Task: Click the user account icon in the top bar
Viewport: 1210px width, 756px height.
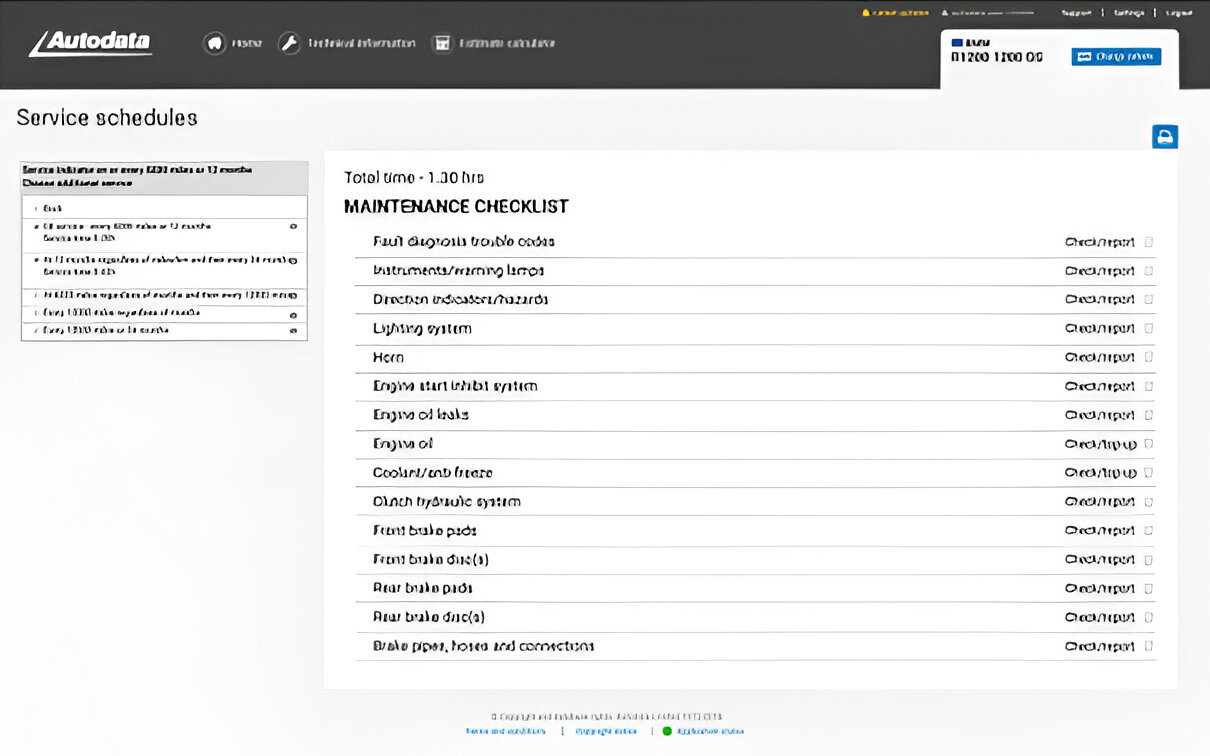Action: pyautogui.click(x=945, y=13)
